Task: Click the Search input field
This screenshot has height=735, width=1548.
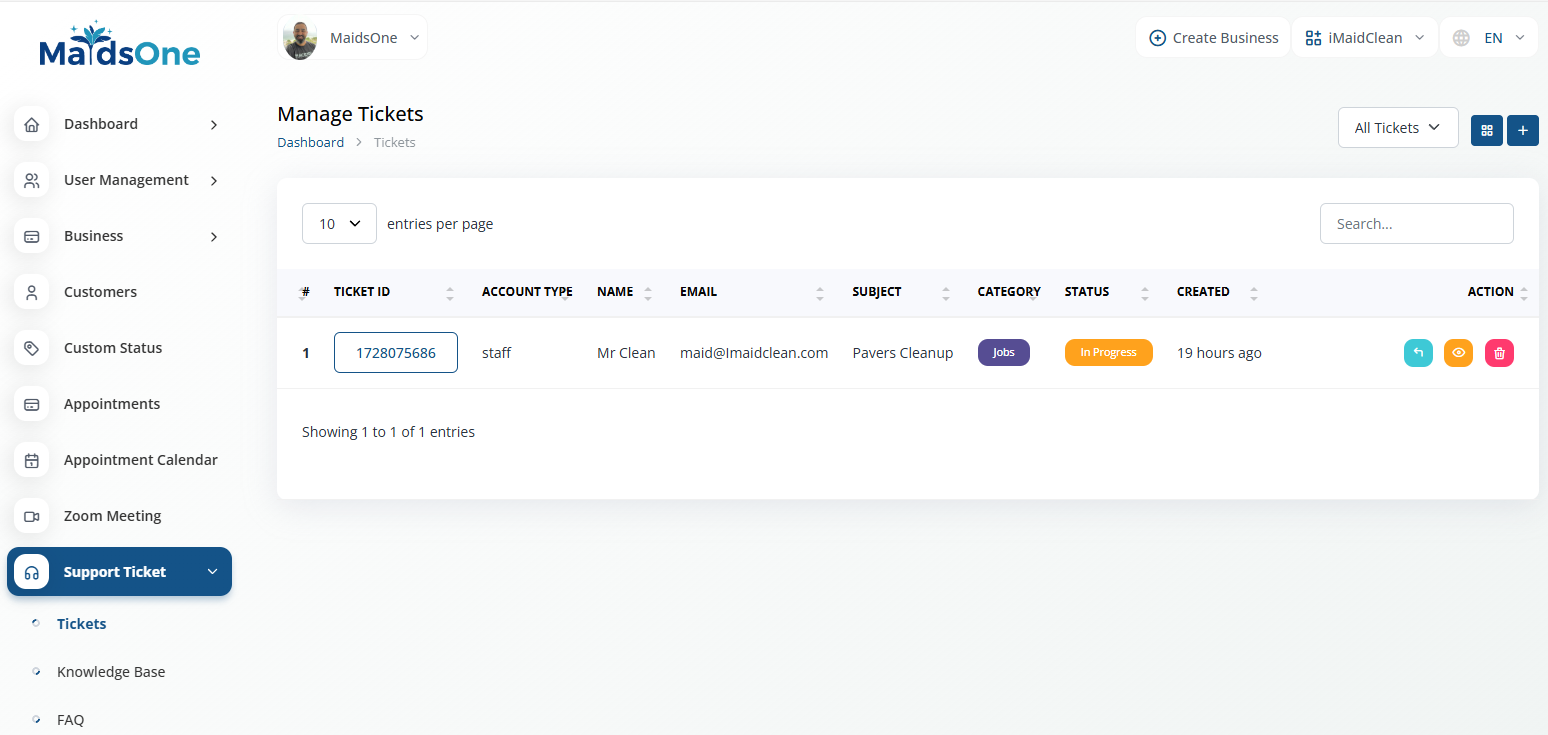Action: pyautogui.click(x=1416, y=224)
